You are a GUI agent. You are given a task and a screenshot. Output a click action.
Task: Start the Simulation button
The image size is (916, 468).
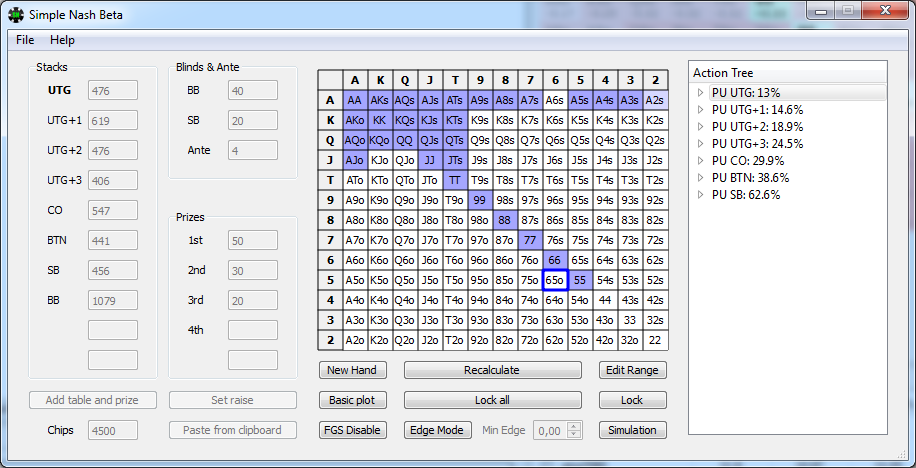tap(632, 430)
